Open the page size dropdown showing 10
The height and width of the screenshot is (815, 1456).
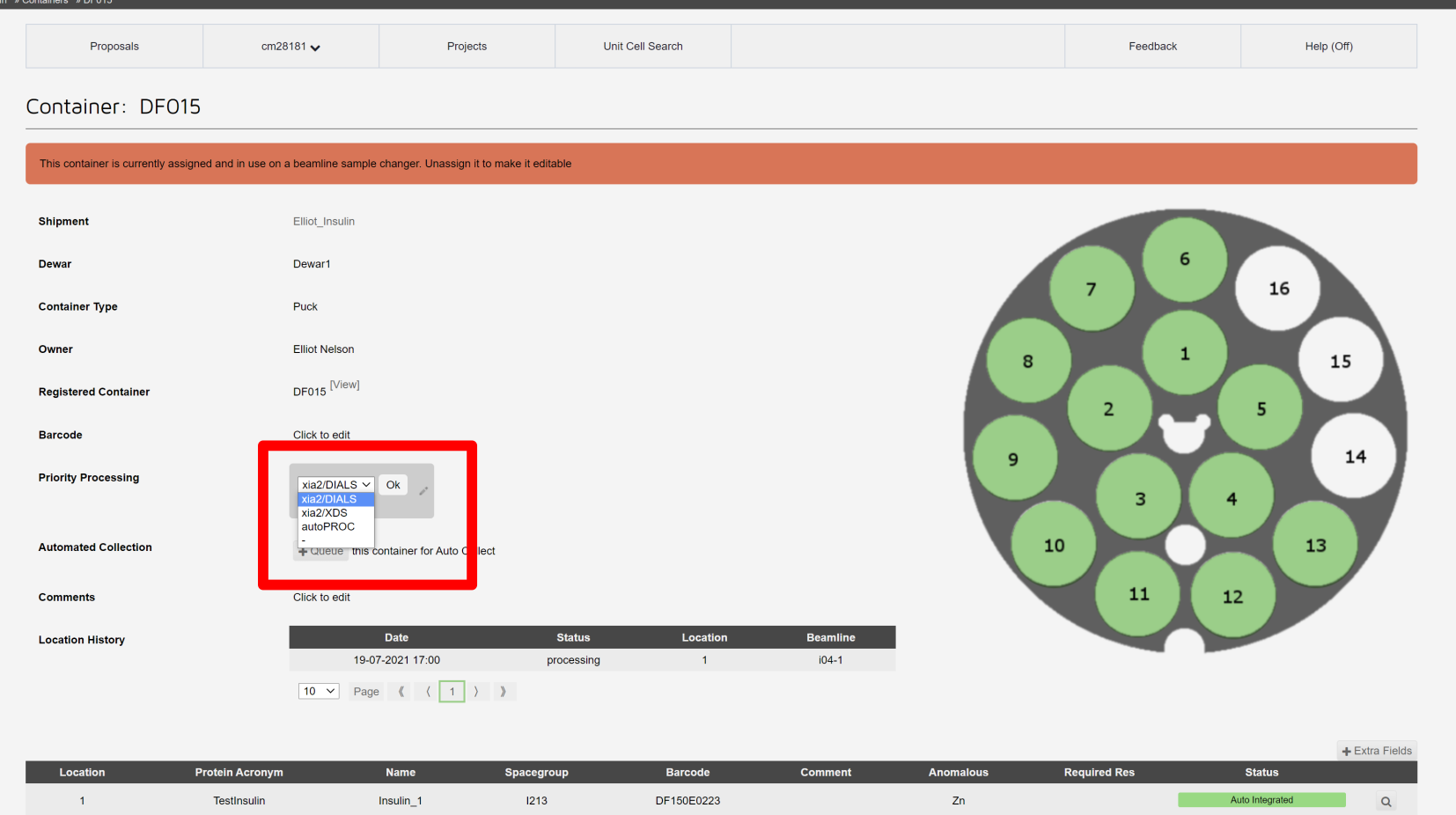318,691
